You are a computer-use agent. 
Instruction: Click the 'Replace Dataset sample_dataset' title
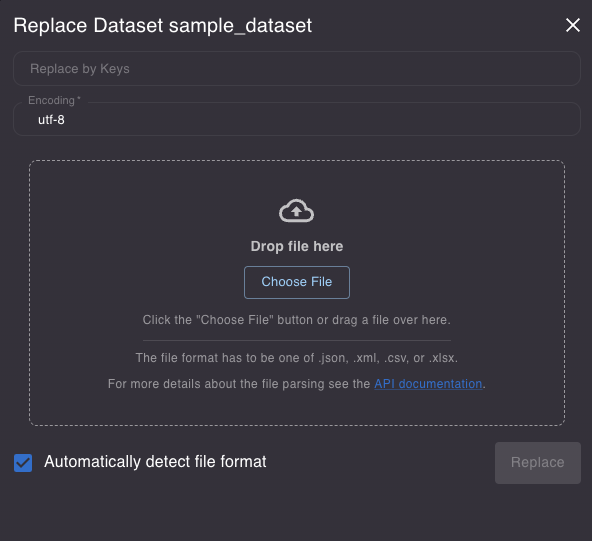pyautogui.click(x=163, y=26)
